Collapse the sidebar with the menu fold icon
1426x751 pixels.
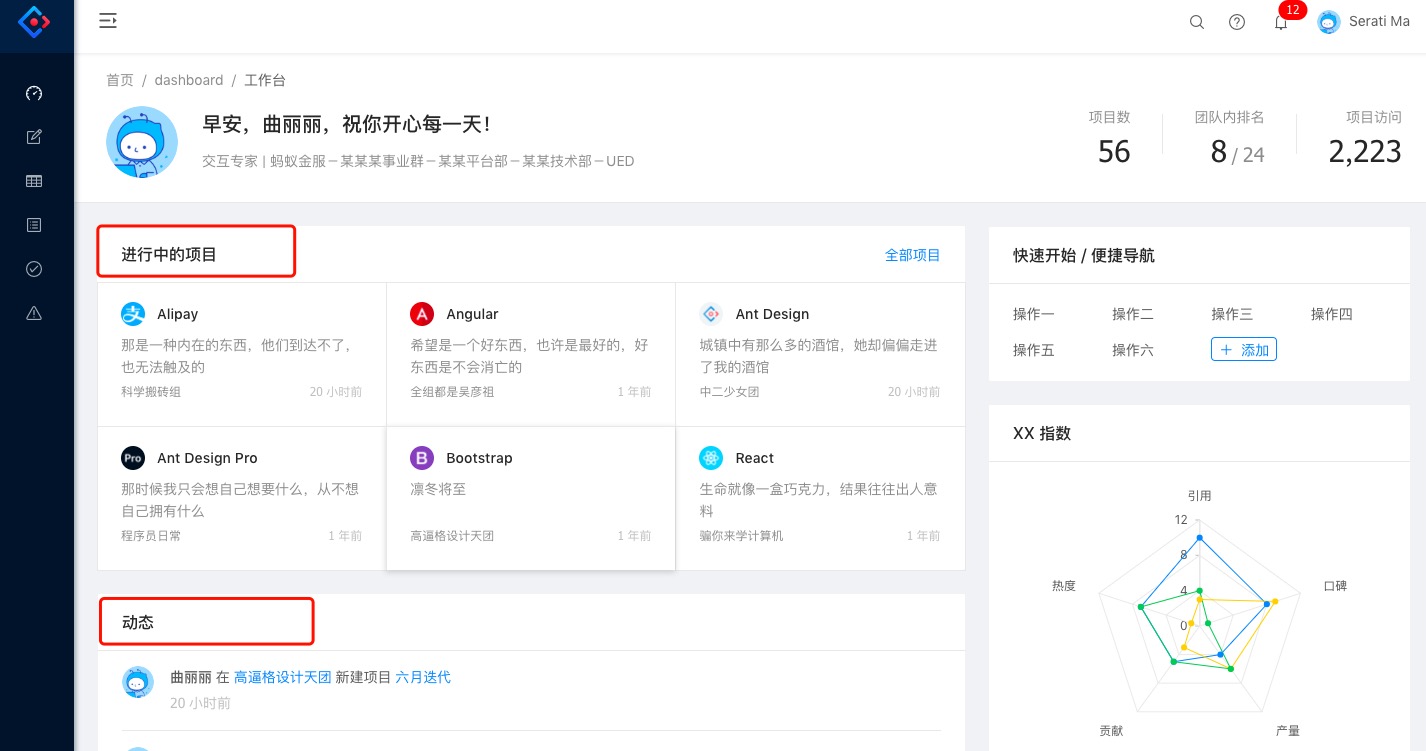click(x=108, y=21)
